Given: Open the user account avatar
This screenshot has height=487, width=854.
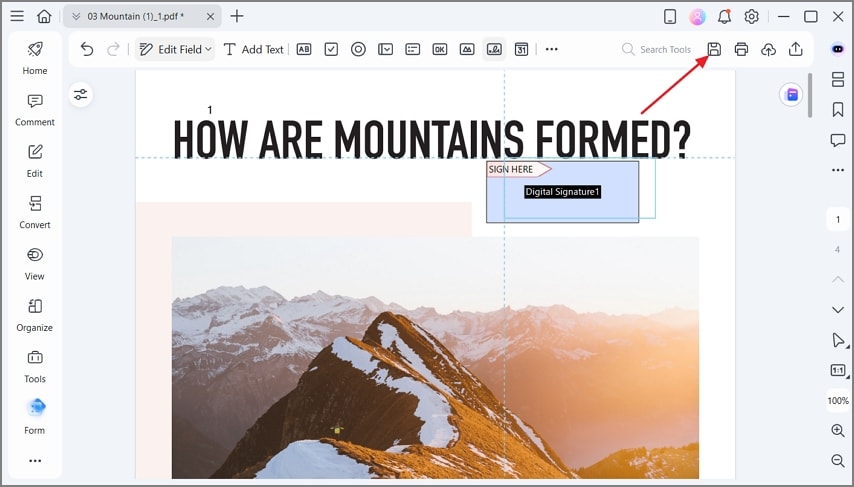Looking at the screenshot, I should point(697,16).
